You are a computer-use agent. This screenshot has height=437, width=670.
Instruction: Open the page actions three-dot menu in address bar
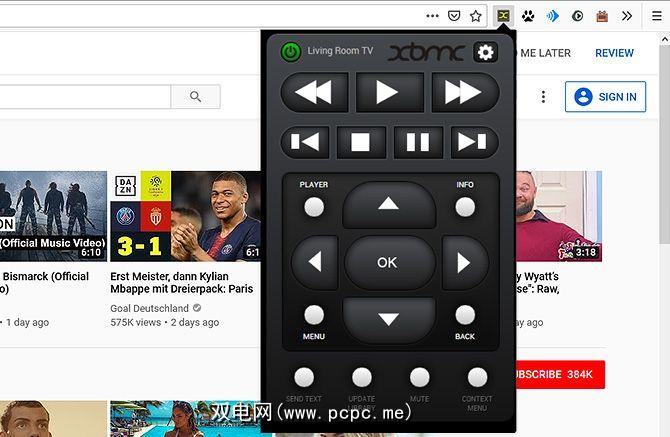click(432, 16)
